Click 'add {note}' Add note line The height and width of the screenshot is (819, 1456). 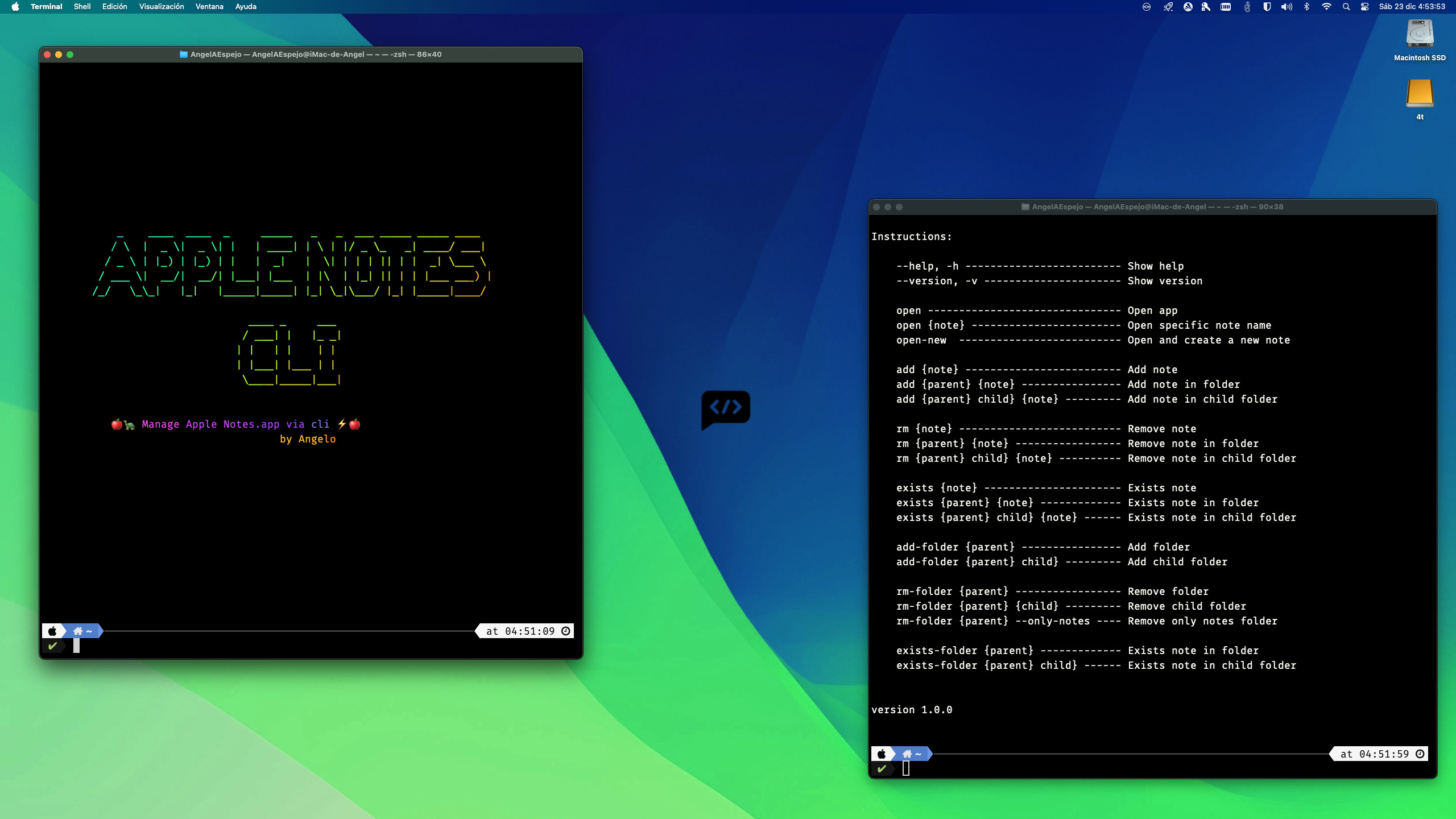tap(1037, 370)
